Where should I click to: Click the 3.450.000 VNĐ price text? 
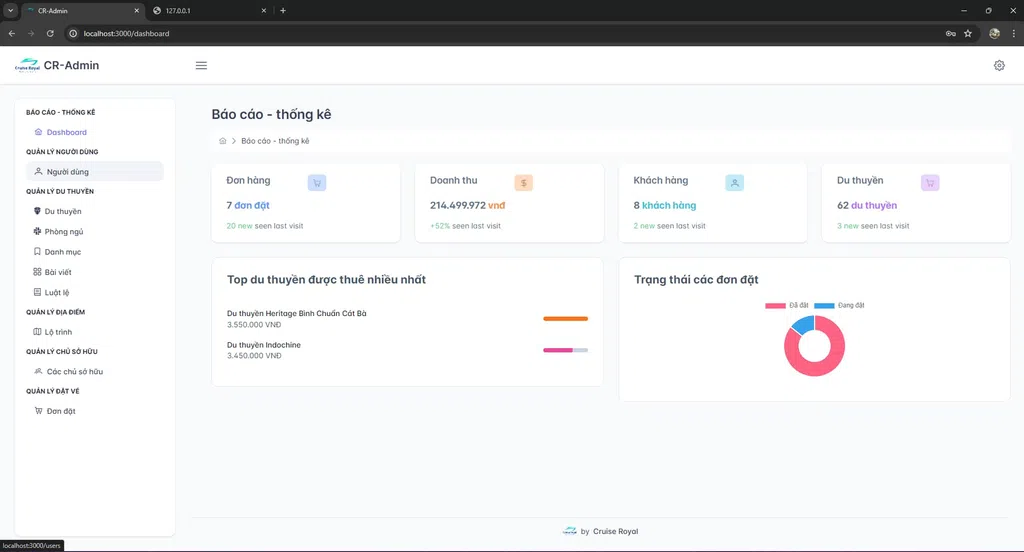tap(254, 356)
